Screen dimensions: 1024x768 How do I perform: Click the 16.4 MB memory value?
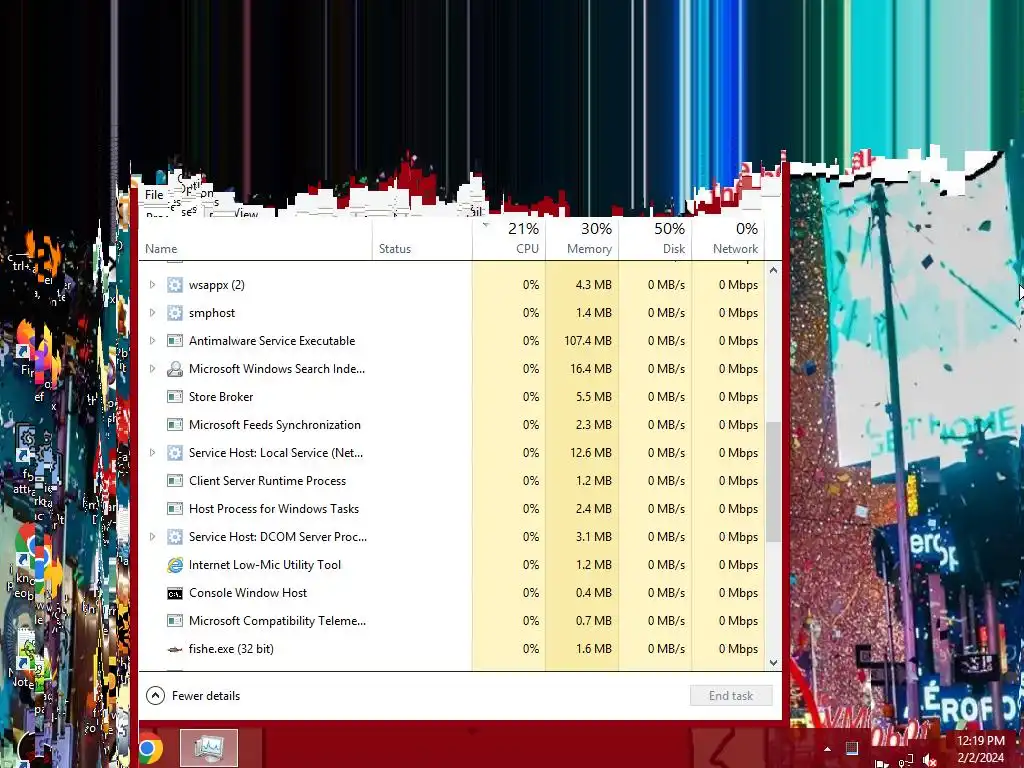tap(591, 369)
